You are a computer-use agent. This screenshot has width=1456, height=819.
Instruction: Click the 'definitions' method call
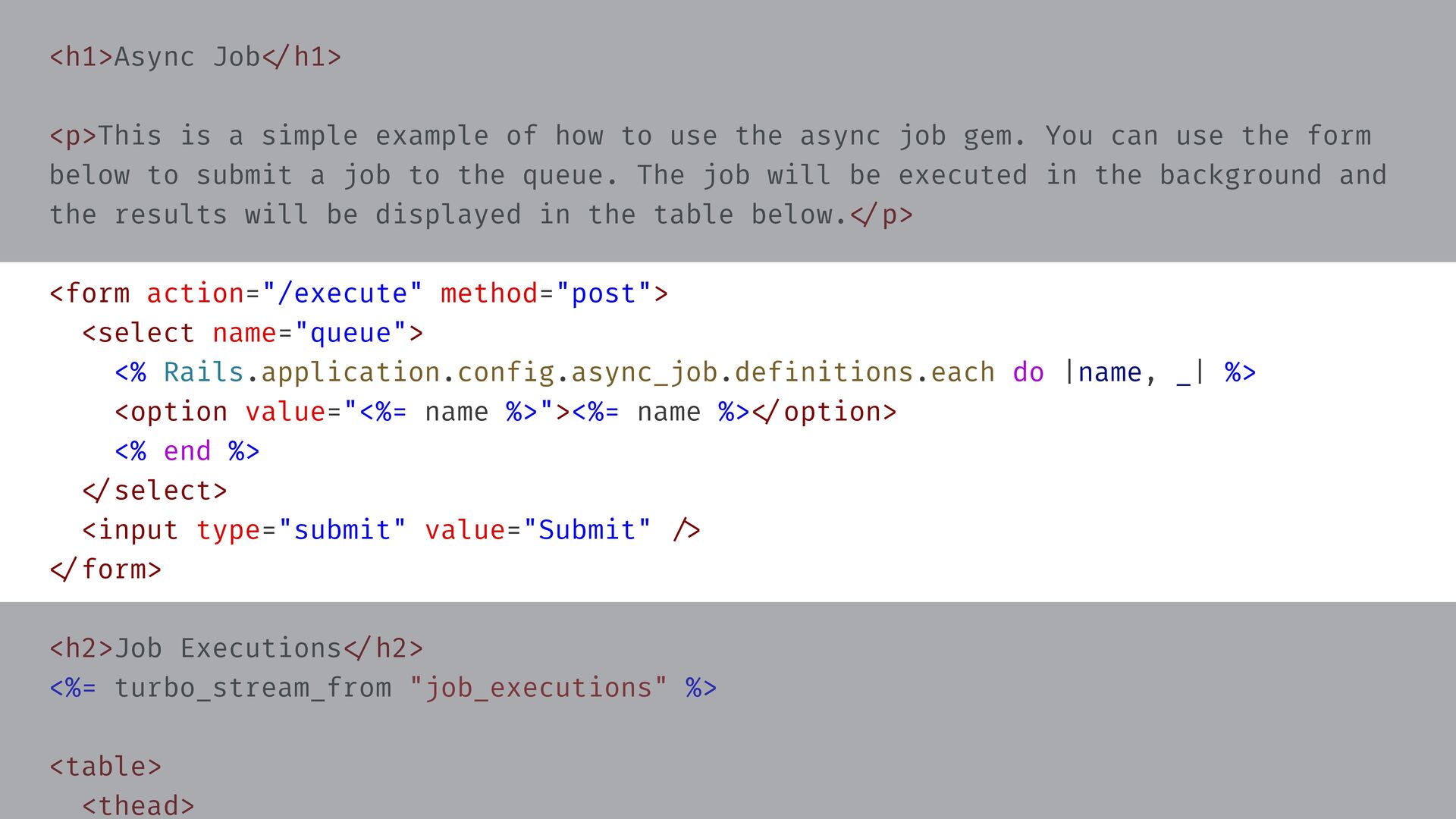(824, 372)
